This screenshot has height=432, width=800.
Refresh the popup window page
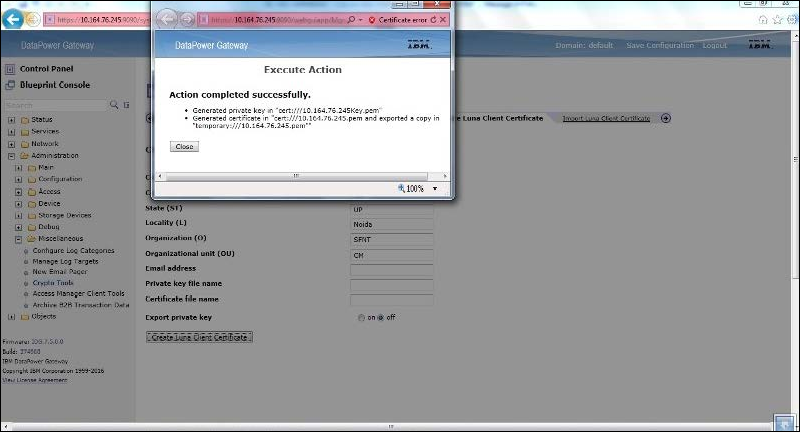click(433, 19)
